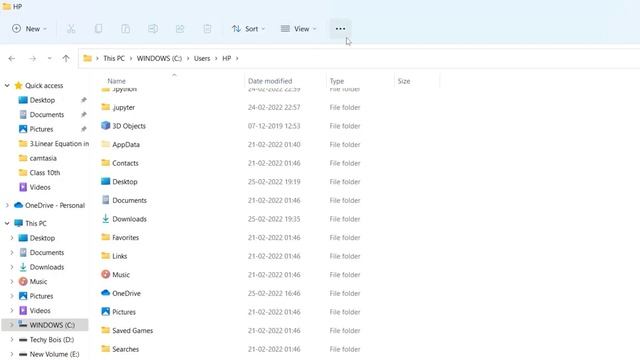This screenshot has height=360, width=640.
Task: Select Users in the address breadcrumb
Action: (x=202, y=58)
